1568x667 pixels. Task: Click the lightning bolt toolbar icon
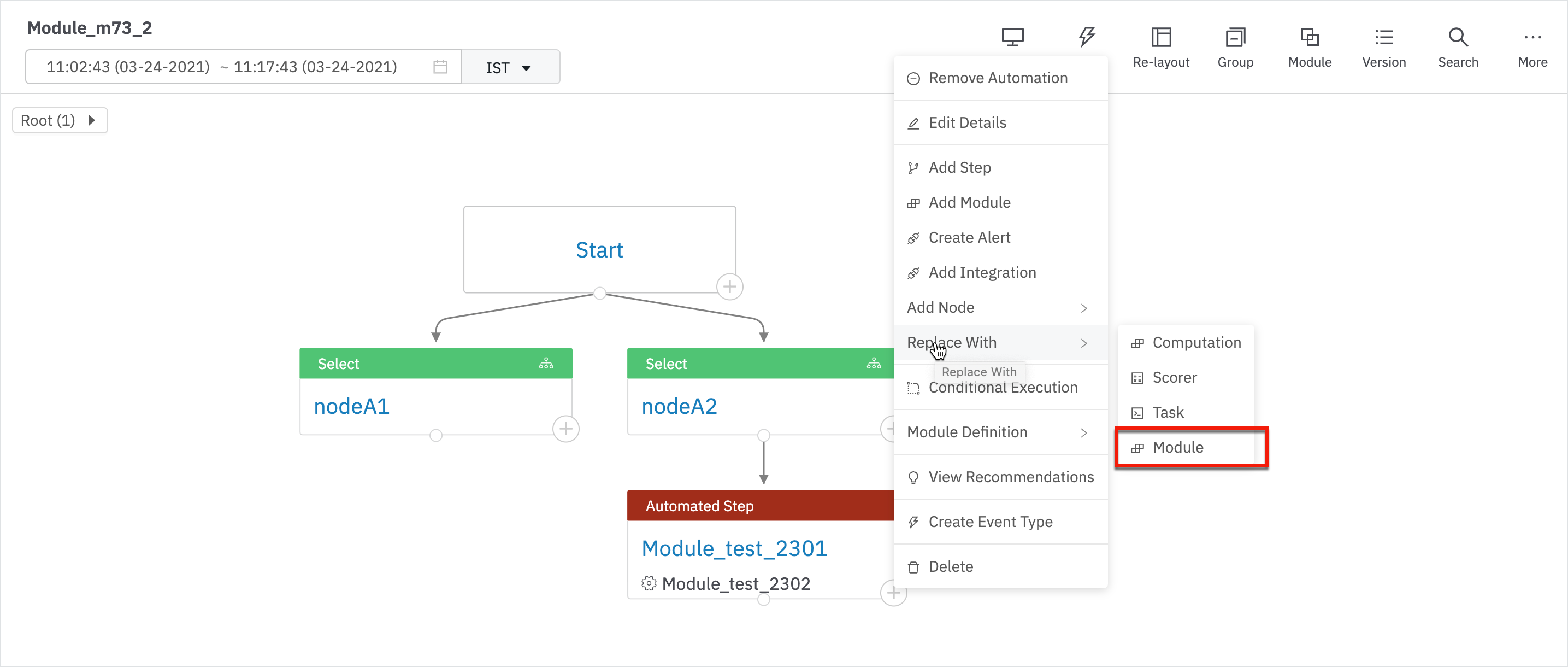pos(1087,37)
